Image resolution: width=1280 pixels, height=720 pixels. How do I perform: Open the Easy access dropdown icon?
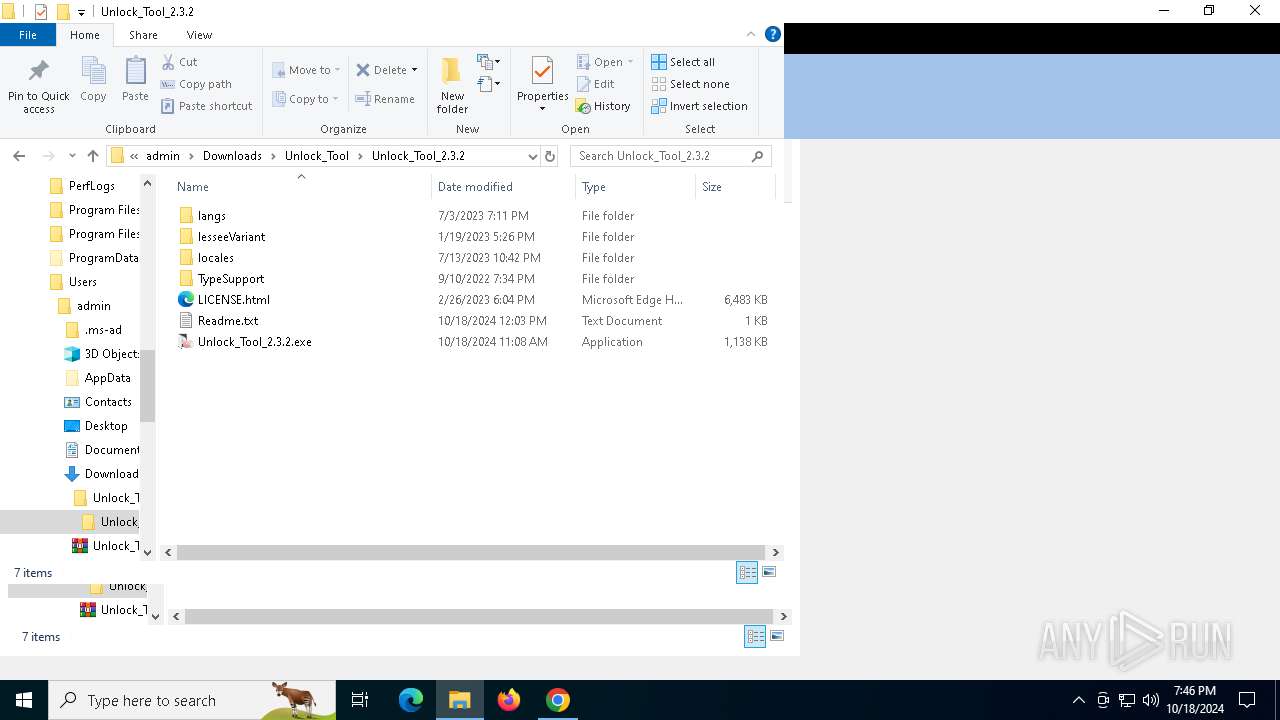[489, 84]
